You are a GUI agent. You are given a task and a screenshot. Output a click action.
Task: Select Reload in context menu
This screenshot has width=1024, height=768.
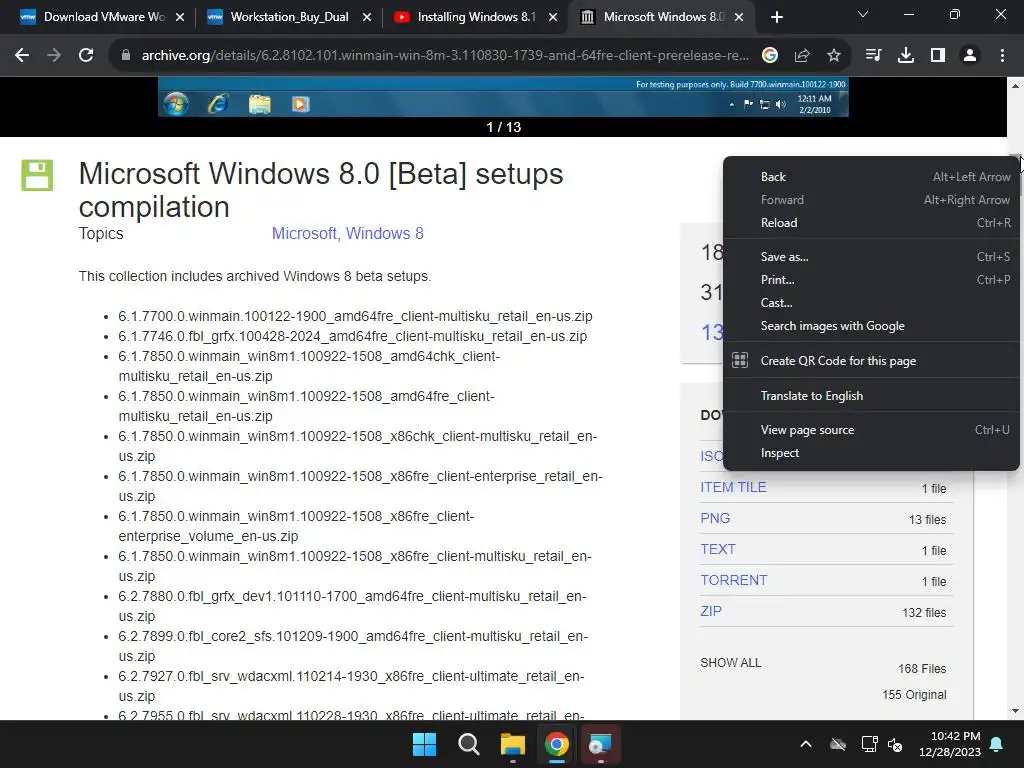871,223
